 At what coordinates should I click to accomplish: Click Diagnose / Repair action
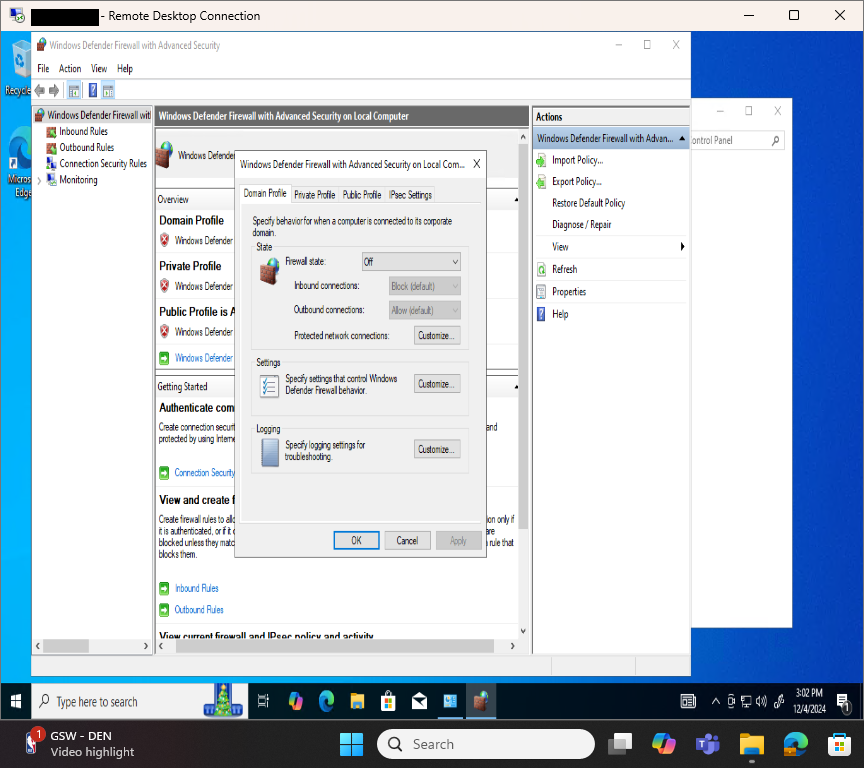[581, 225]
